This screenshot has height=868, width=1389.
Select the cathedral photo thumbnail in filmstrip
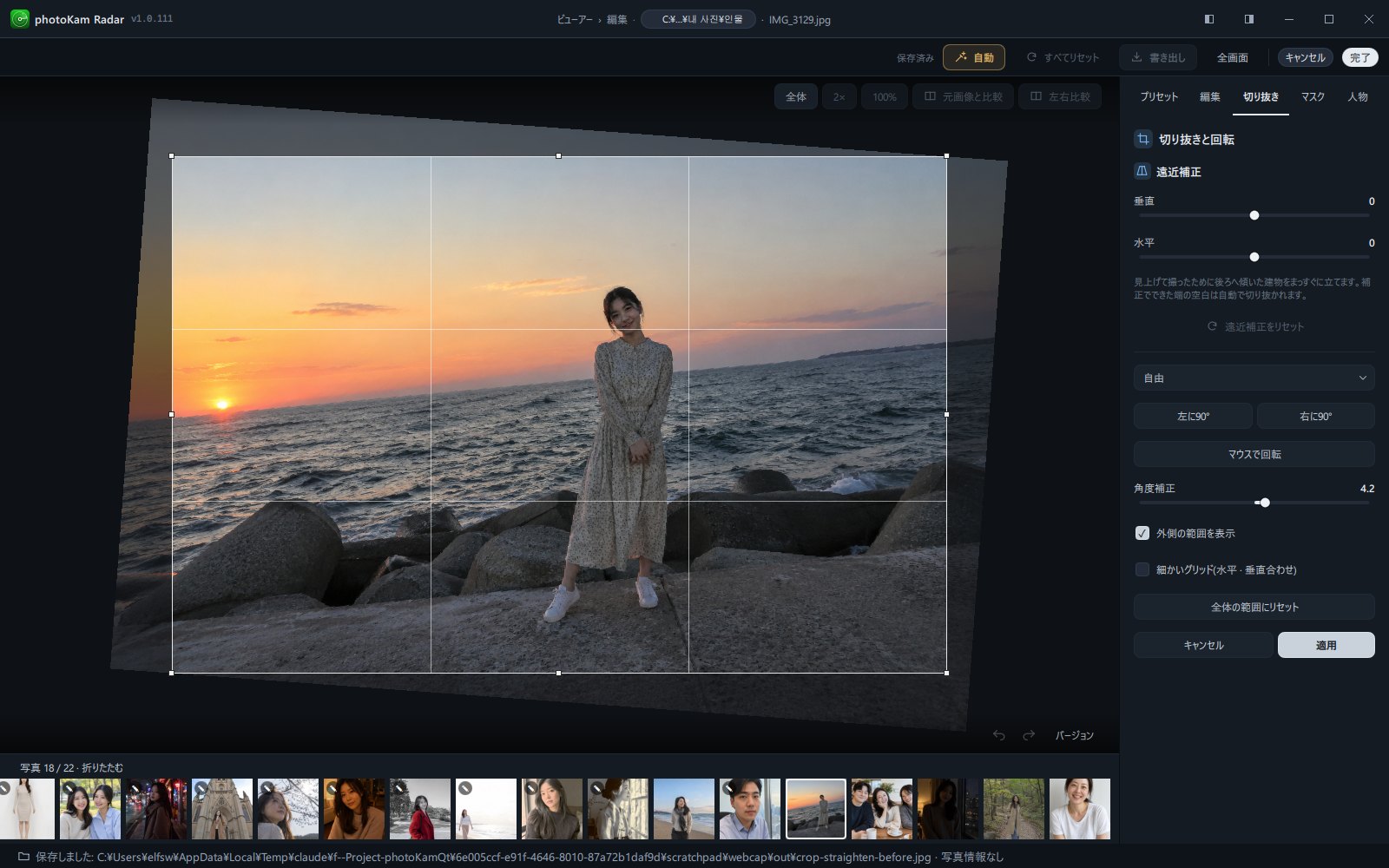[222, 809]
